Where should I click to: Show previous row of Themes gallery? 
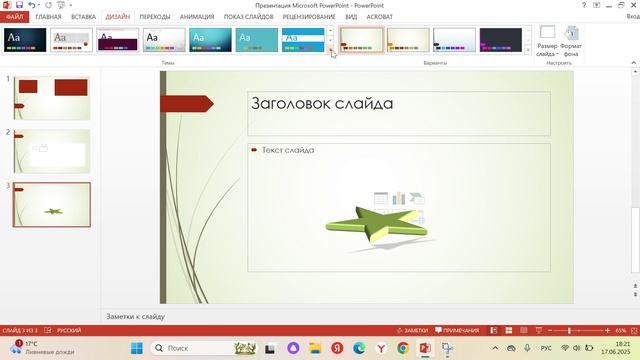330,31
